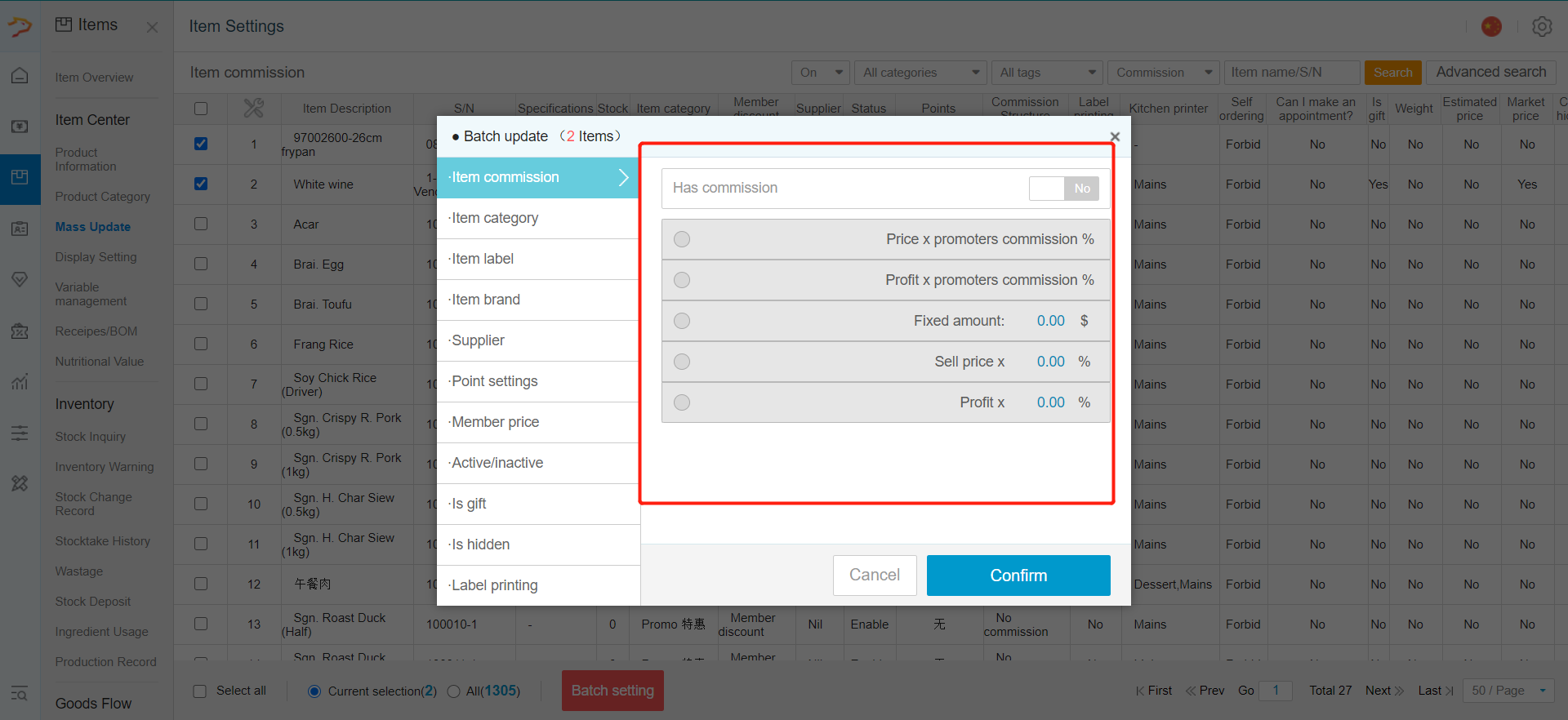Open the filter sliders icon in sidebar
The height and width of the screenshot is (720, 1568).
[x=20, y=433]
